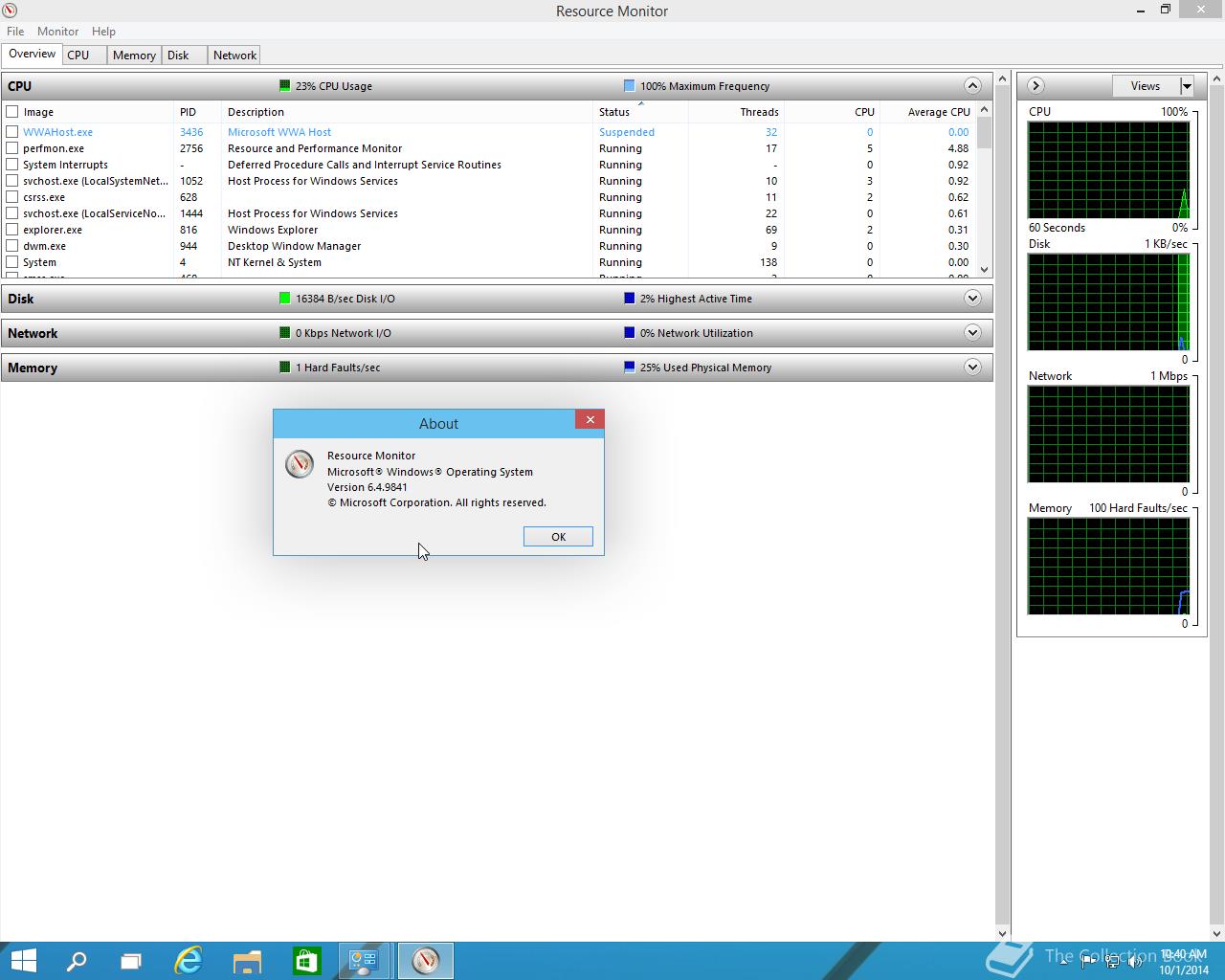Check the System process checkbox
The image size is (1225, 980).
[x=12, y=262]
